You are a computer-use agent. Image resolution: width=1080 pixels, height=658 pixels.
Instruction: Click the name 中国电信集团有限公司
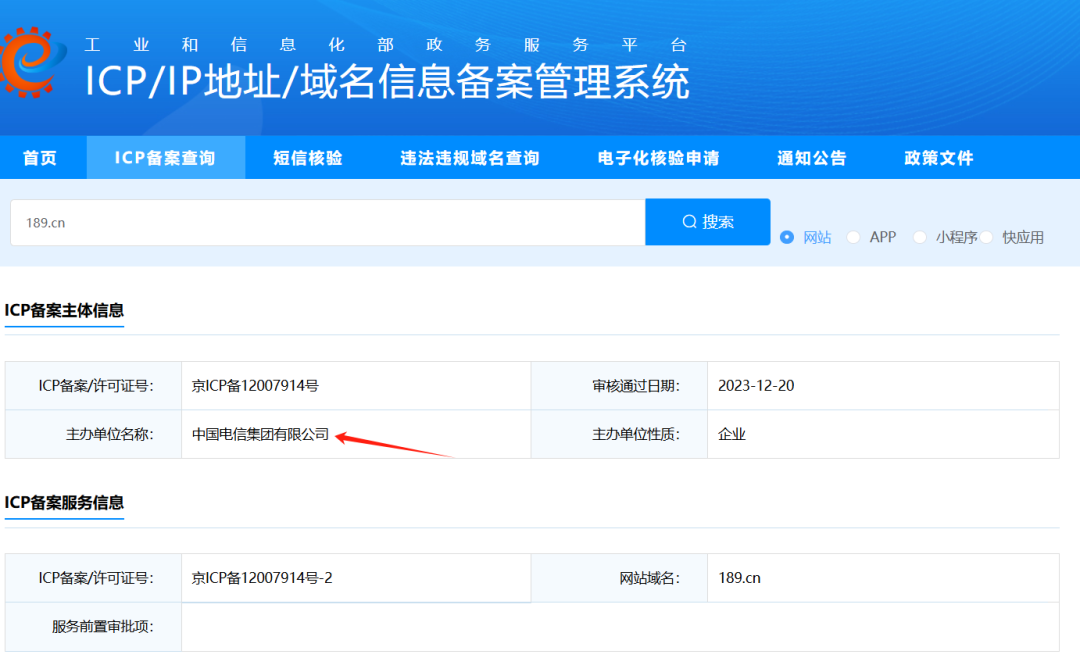[260, 434]
